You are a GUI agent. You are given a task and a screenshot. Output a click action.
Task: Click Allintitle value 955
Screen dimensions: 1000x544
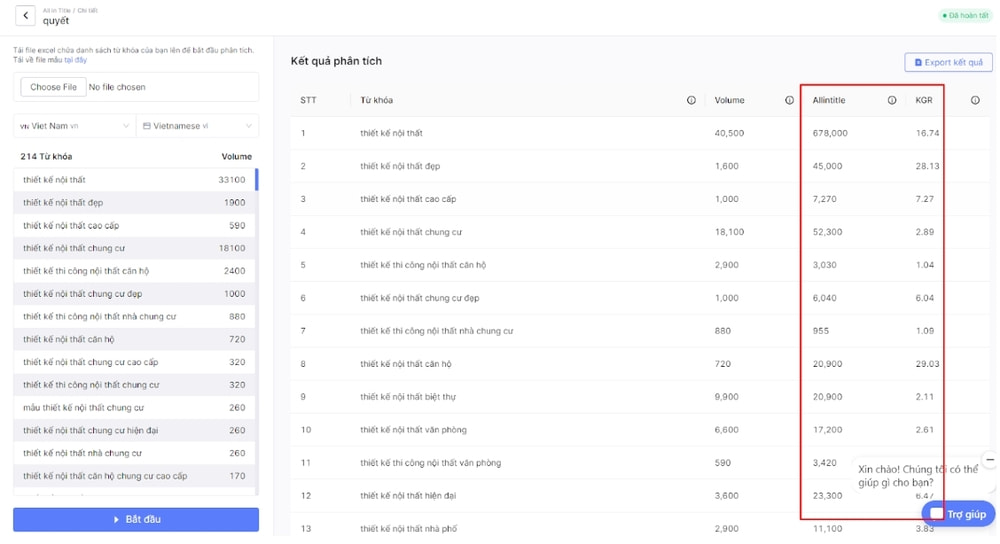point(820,331)
